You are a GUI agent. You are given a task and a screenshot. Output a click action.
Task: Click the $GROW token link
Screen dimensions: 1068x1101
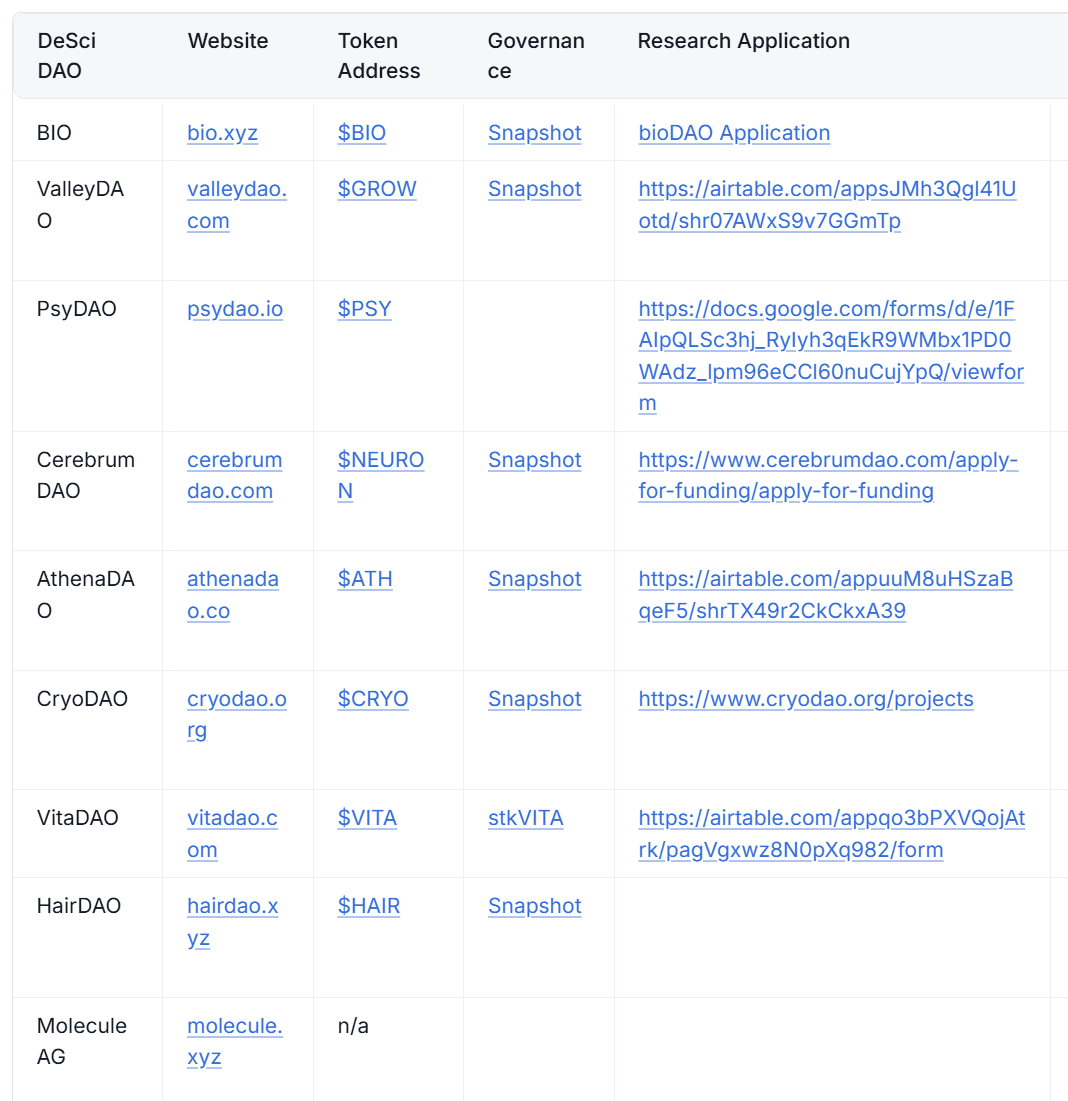coord(377,189)
